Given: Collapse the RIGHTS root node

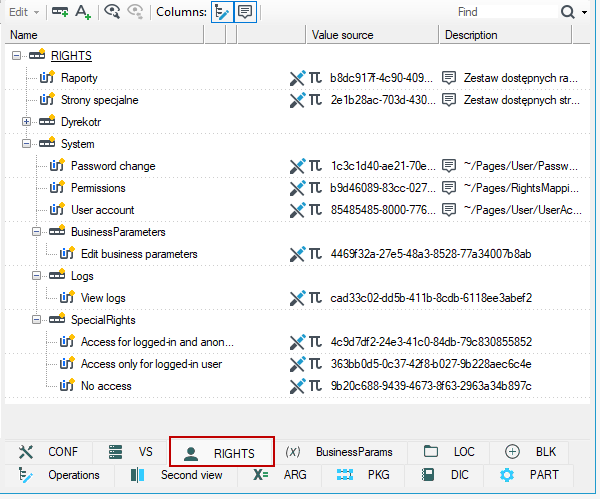Looking at the screenshot, I should tap(16, 56).
